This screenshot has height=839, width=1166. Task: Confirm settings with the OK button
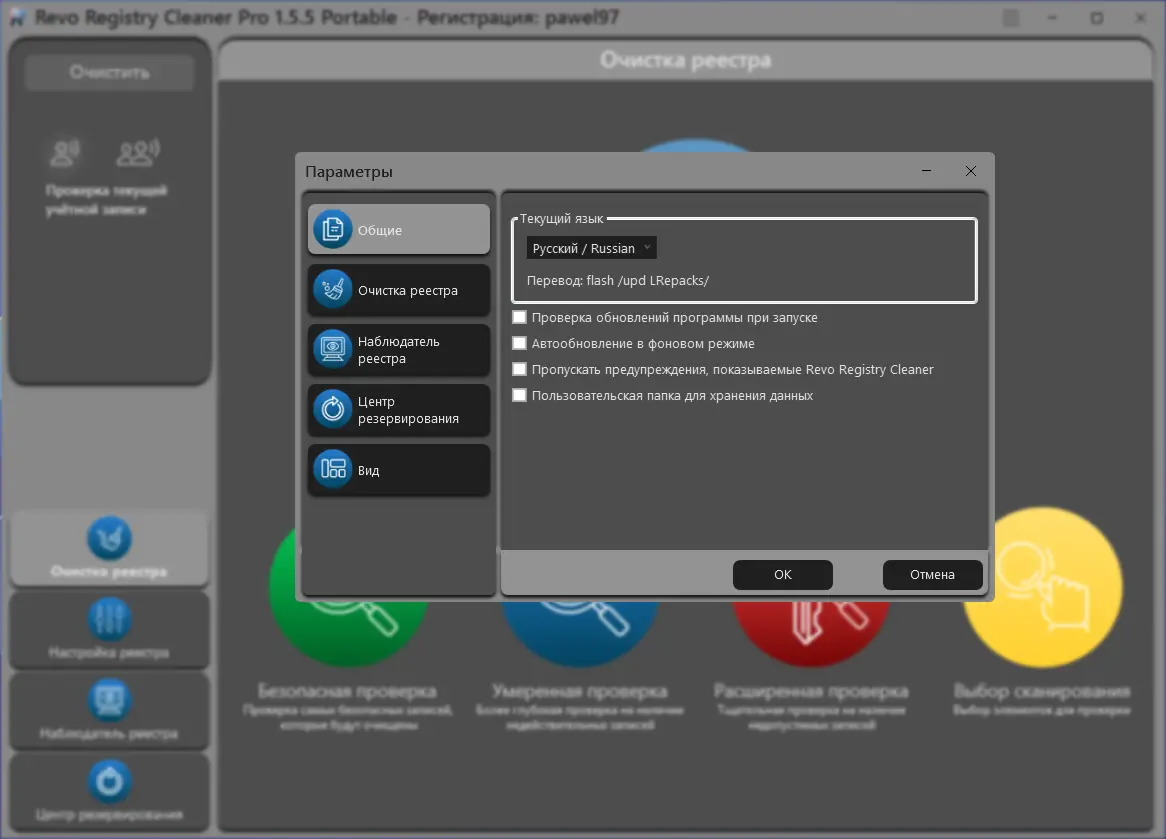(x=782, y=574)
